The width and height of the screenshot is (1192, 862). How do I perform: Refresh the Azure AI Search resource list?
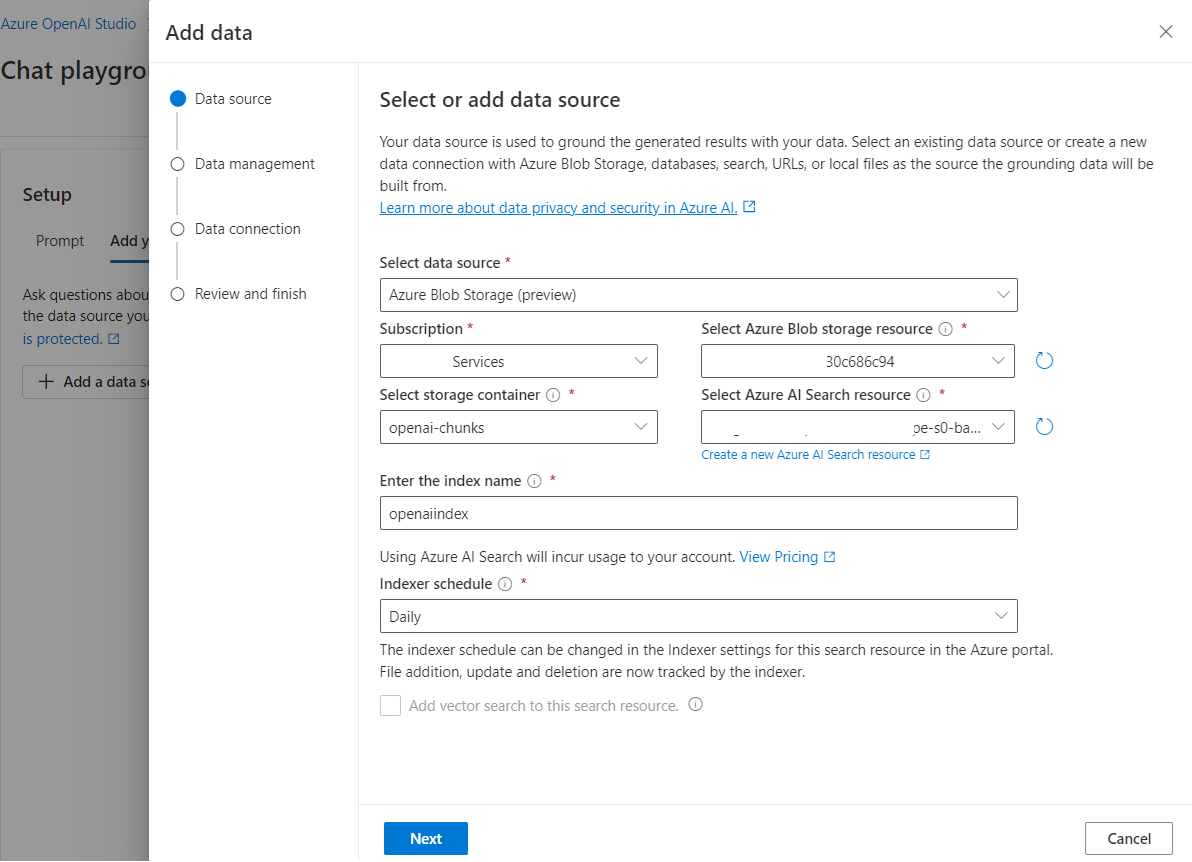1045,427
